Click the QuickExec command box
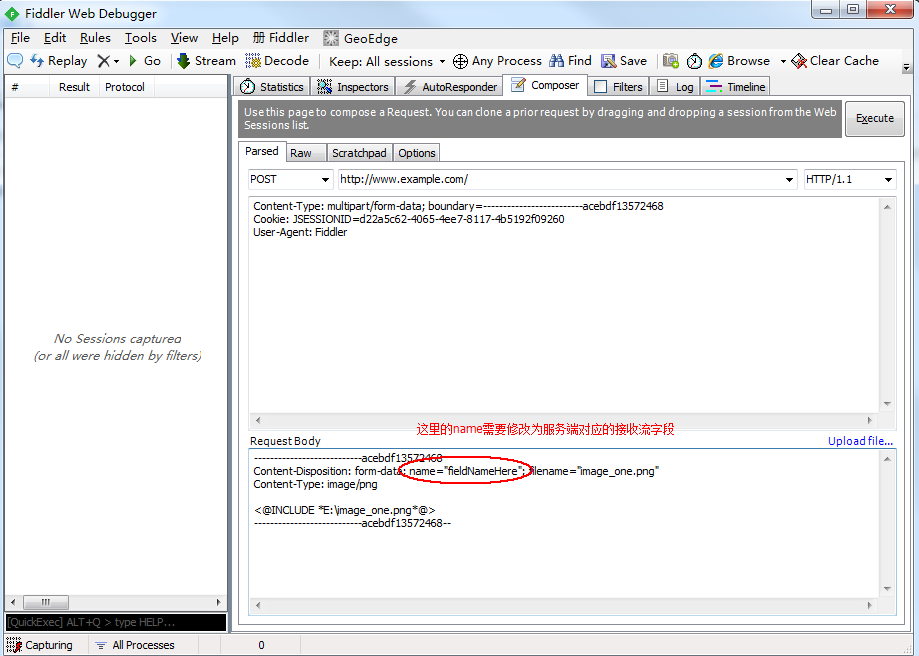 pos(115,622)
